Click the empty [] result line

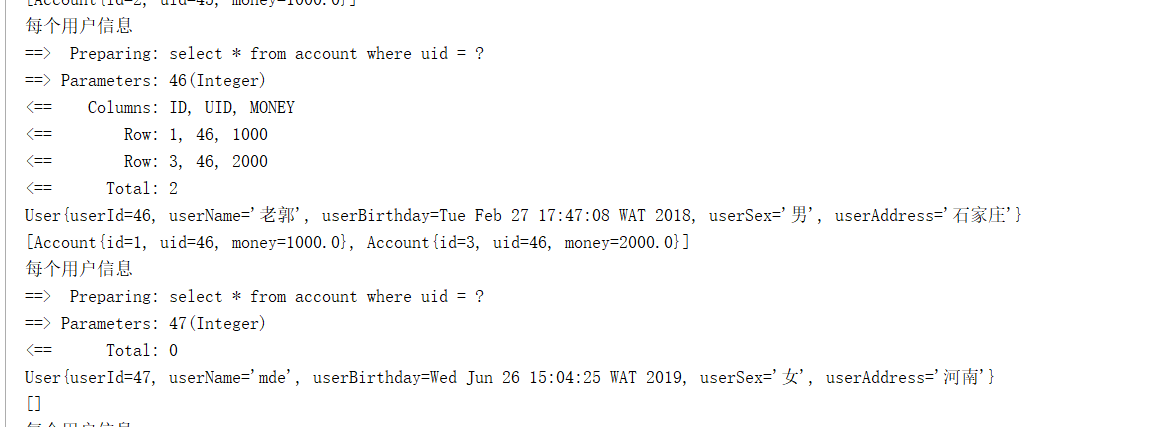click(34, 405)
